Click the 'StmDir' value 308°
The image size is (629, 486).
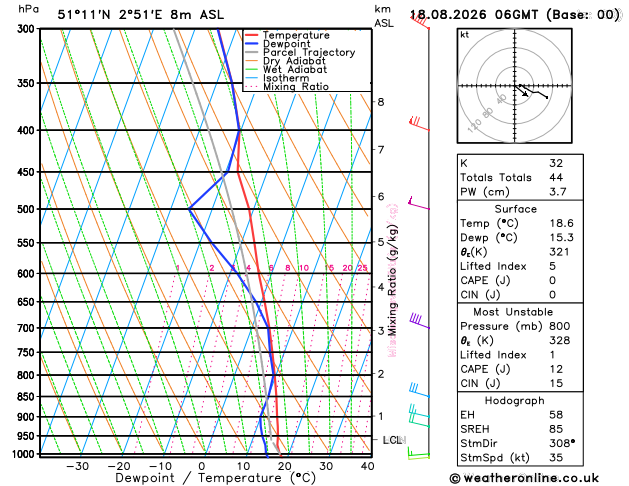pyautogui.click(x=562, y=443)
